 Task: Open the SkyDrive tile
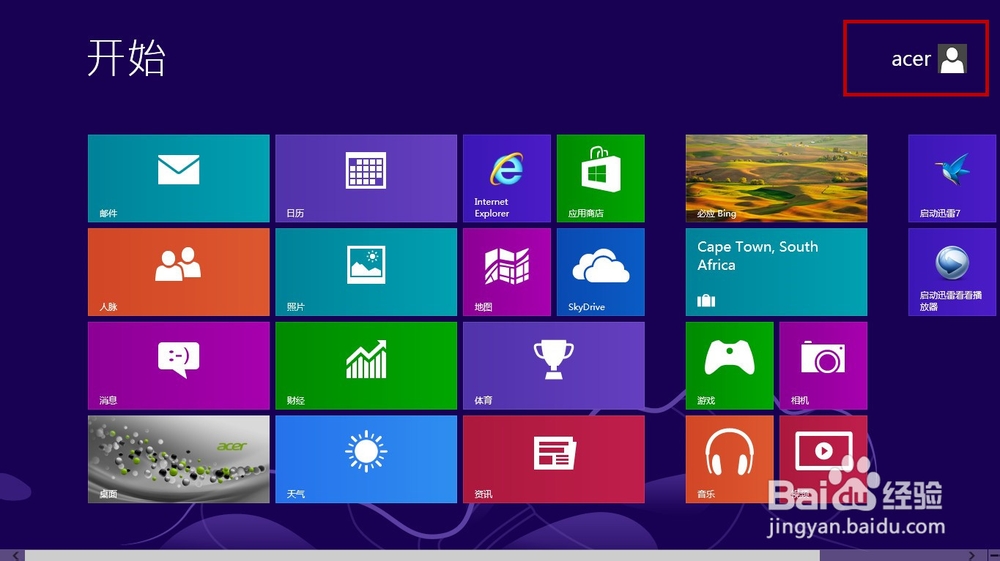point(601,272)
